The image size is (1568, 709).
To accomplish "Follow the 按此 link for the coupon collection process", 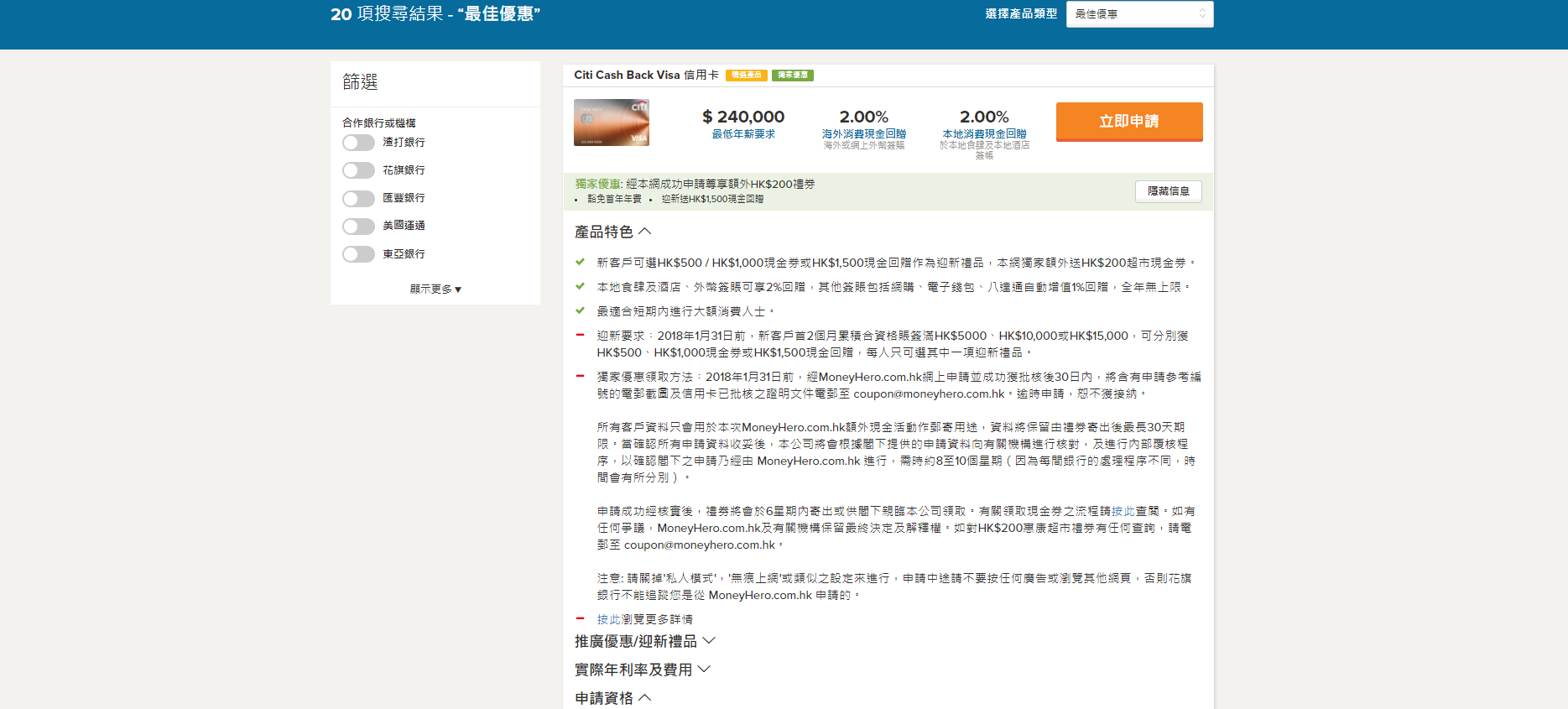I will pyautogui.click(x=1123, y=511).
